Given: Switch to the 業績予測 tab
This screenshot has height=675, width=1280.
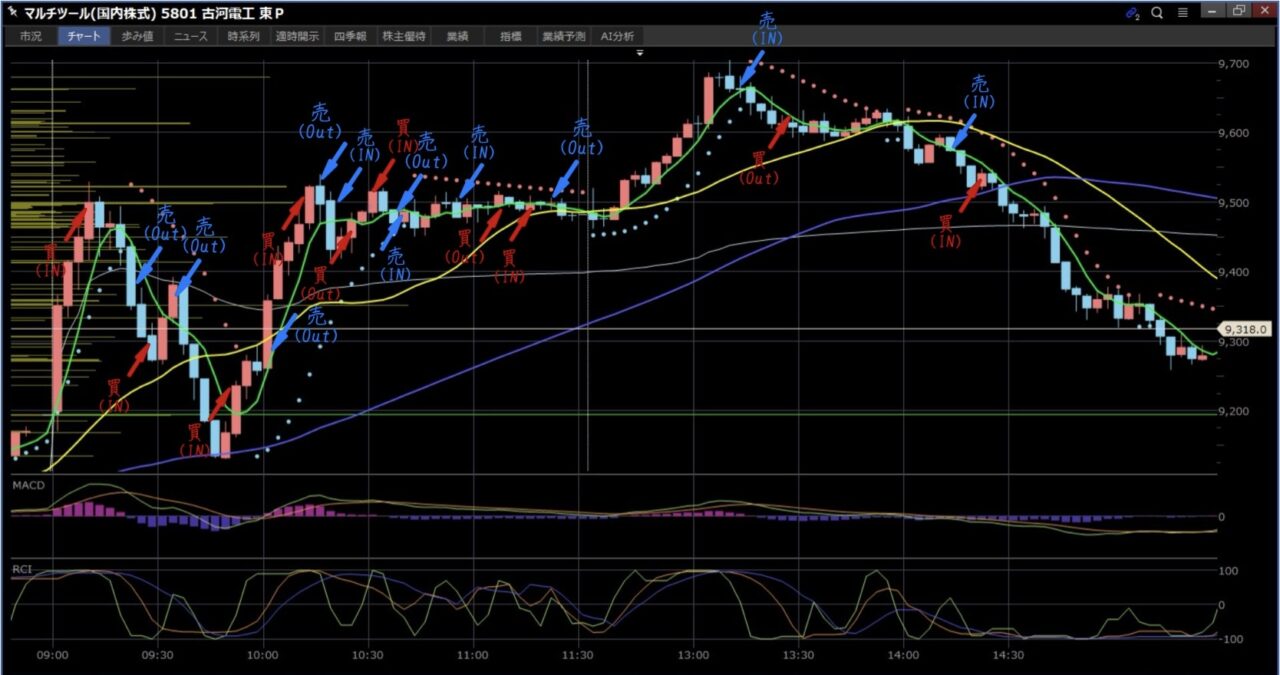Looking at the screenshot, I should coord(562,36).
